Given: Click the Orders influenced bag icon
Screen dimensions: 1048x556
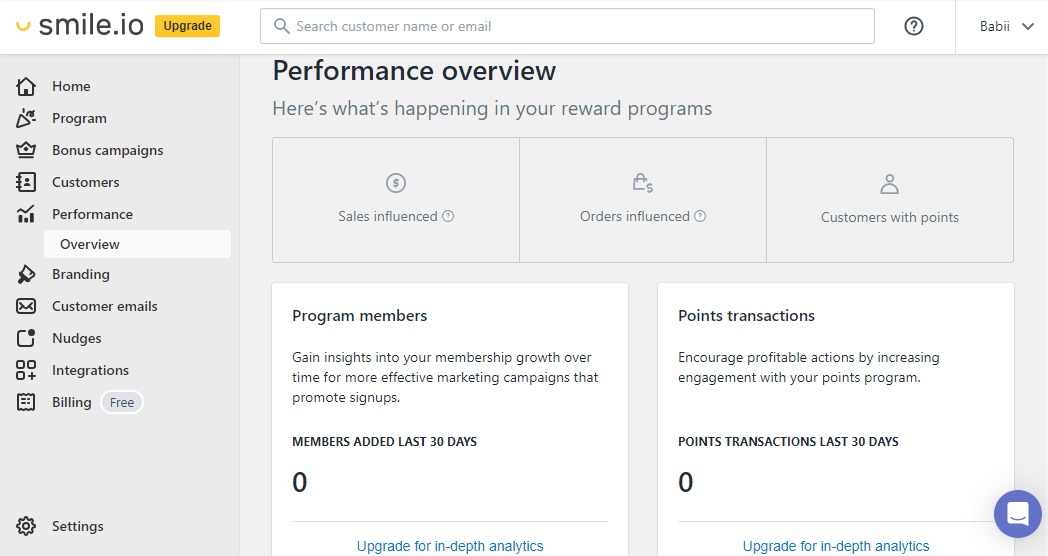Looking at the screenshot, I should pos(643,182).
